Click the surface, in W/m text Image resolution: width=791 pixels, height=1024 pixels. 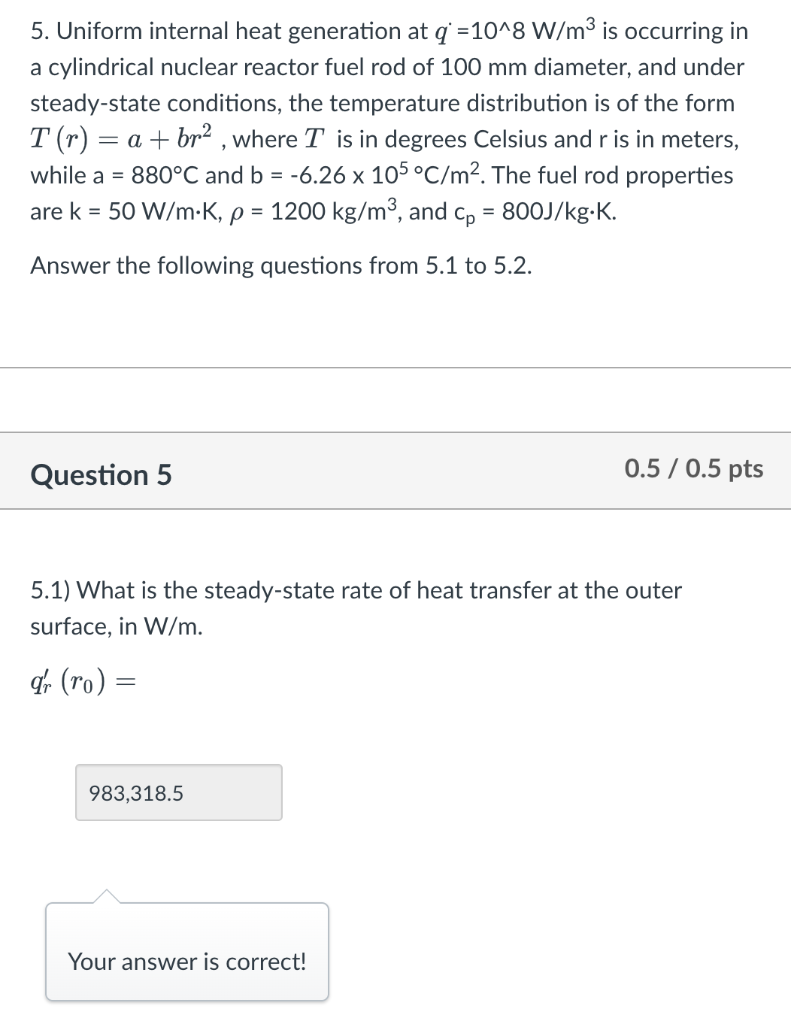coord(115,626)
